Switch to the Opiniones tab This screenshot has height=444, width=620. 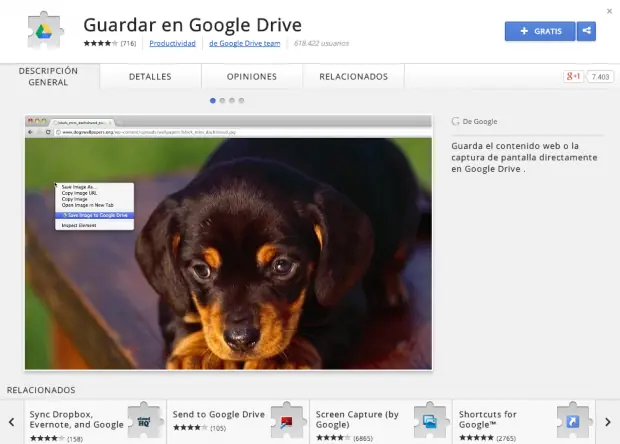click(x=252, y=77)
